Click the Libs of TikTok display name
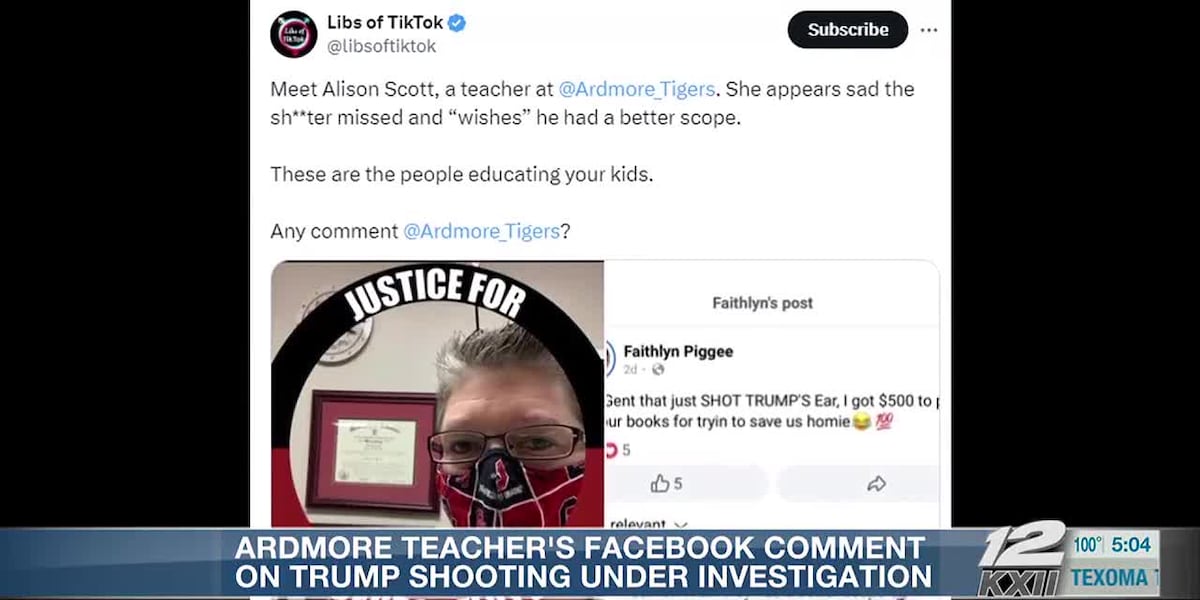The width and height of the screenshot is (1200, 600). [384, 23]
